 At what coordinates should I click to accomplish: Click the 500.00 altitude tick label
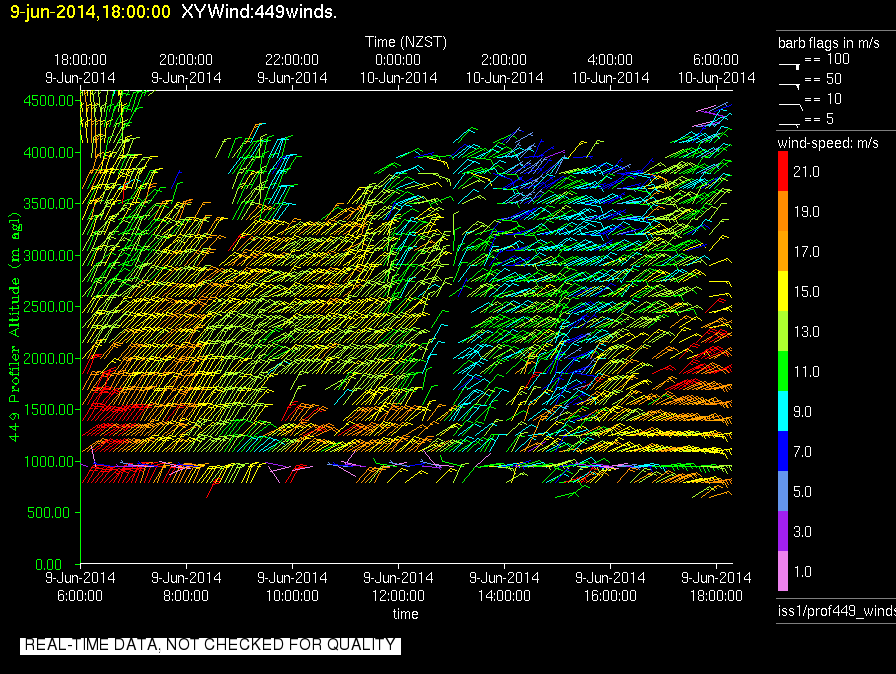[49, 513]
